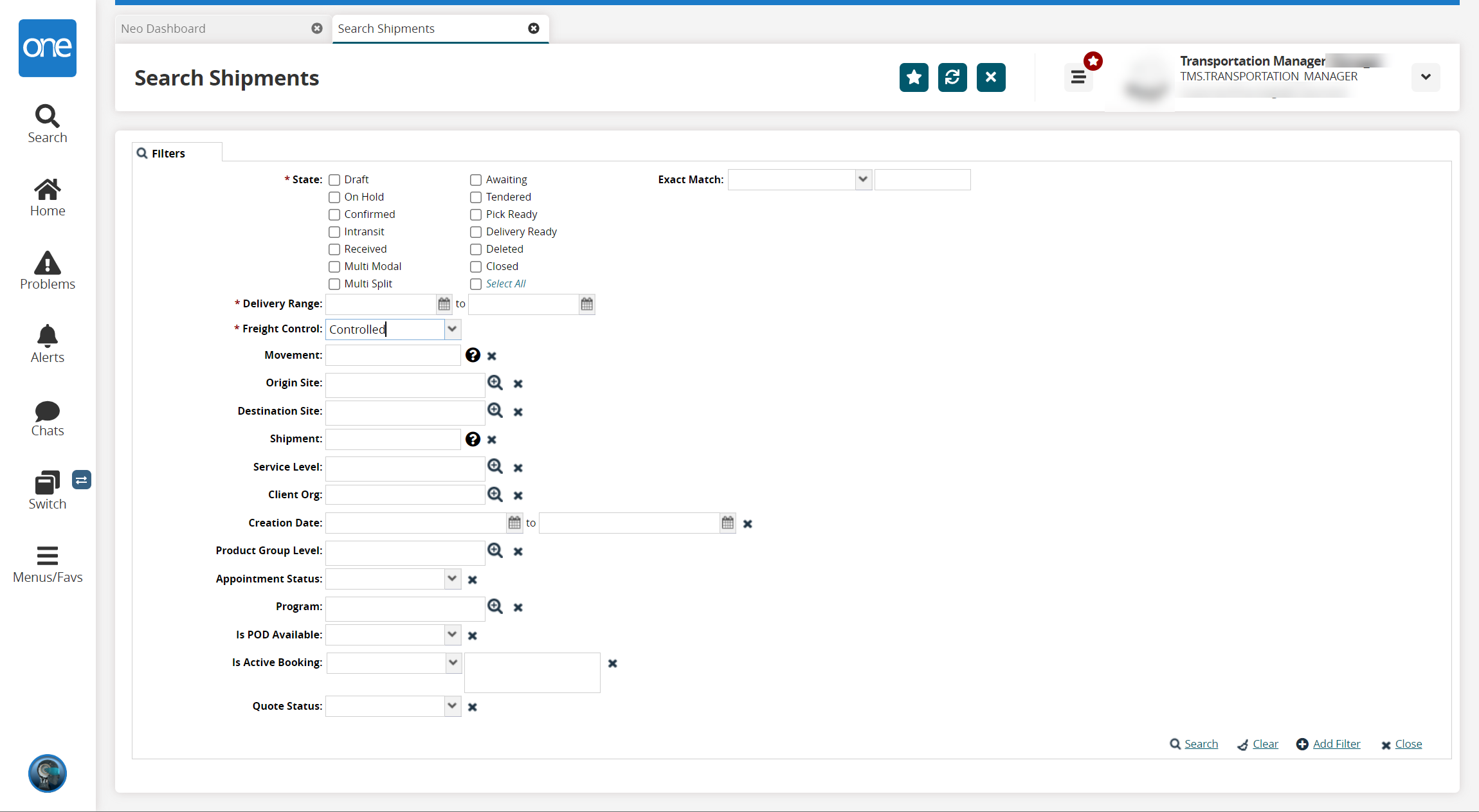Click the hamburger menu icon
Screen dimensions: 1479x812
tap(1079, 77)
